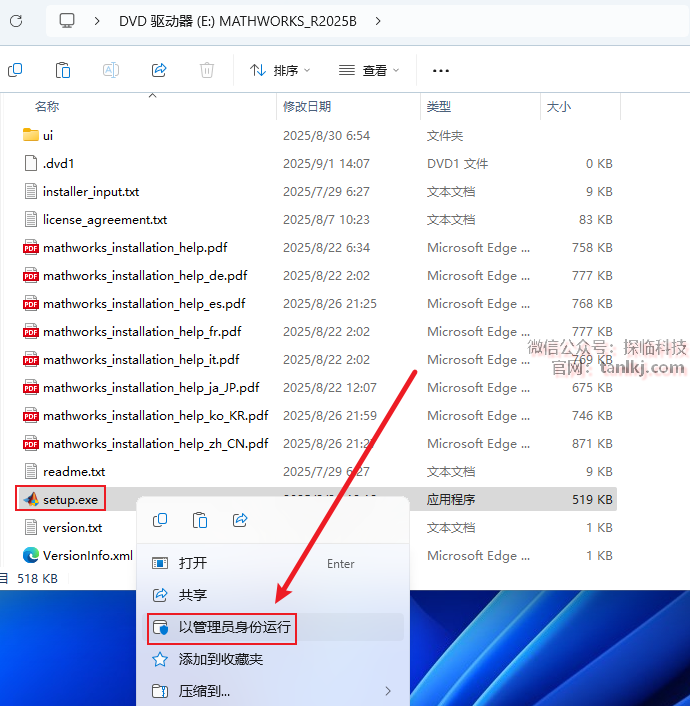Click the 文件夹 type cell for ui
690x706 pixels.
445,136
